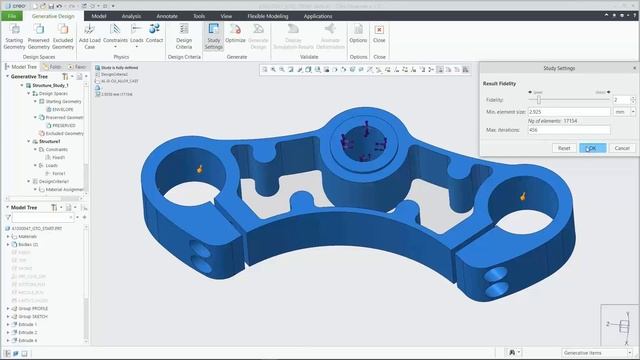The width and height of the screenshot is (640, 360).
Task: Open the Constraints tool in Physics group
Action: pos(115,36)
